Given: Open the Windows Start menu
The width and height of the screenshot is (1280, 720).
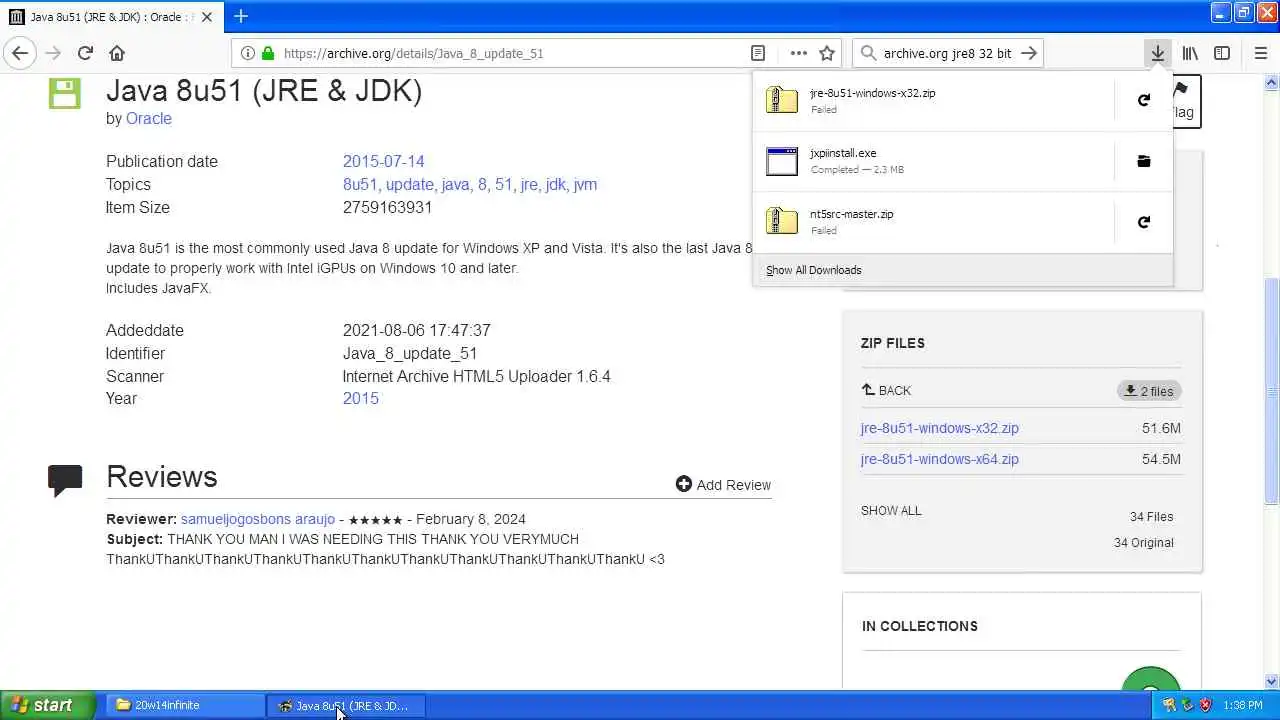Looking at the screenshot, I should (48, 705).
